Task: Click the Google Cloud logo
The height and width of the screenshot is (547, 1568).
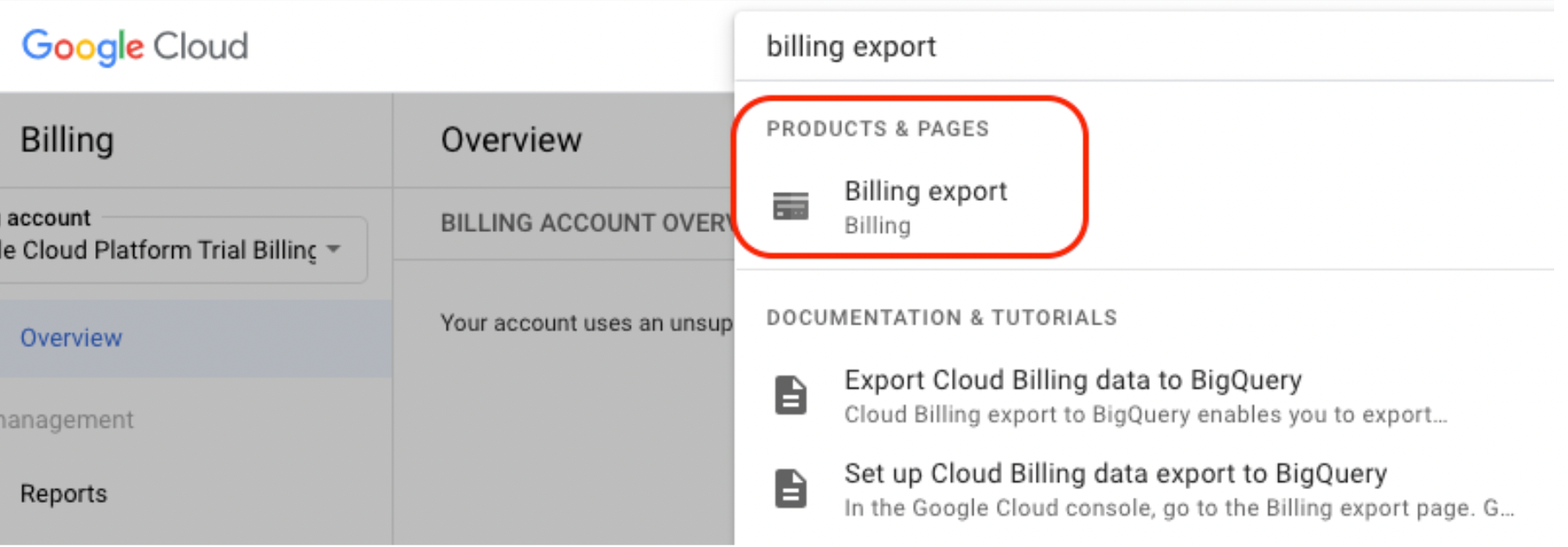Action: point(135,47)
